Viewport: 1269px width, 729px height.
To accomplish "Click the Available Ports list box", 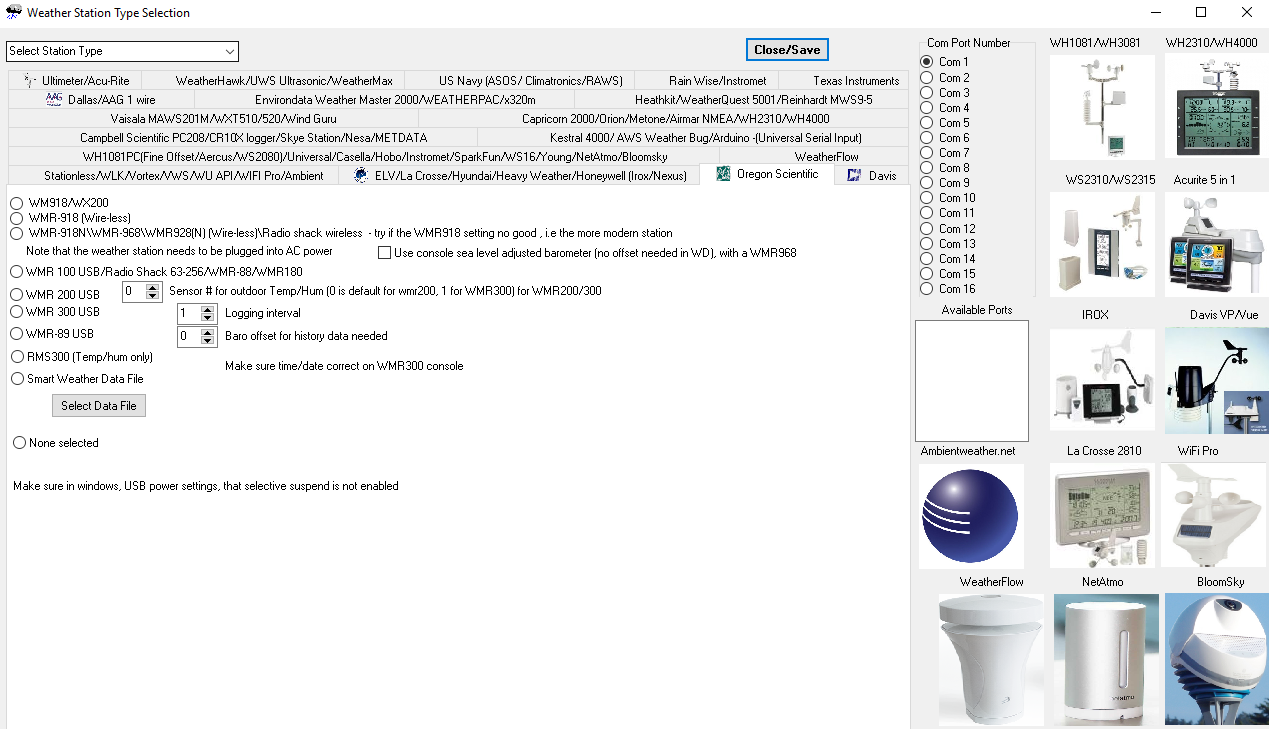I will 971,380.
